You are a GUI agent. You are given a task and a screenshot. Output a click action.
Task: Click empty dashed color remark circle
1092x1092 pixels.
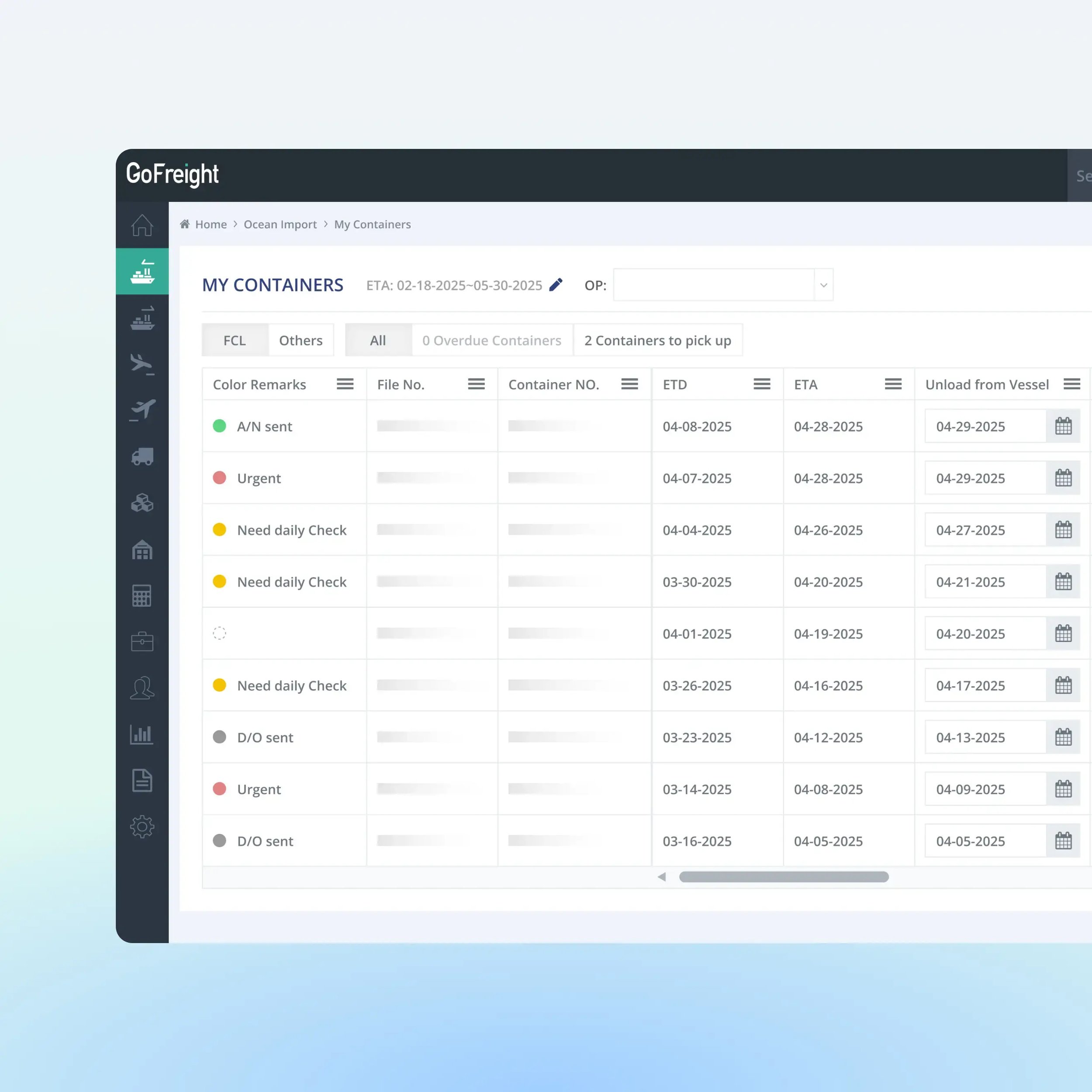[219, 634]
